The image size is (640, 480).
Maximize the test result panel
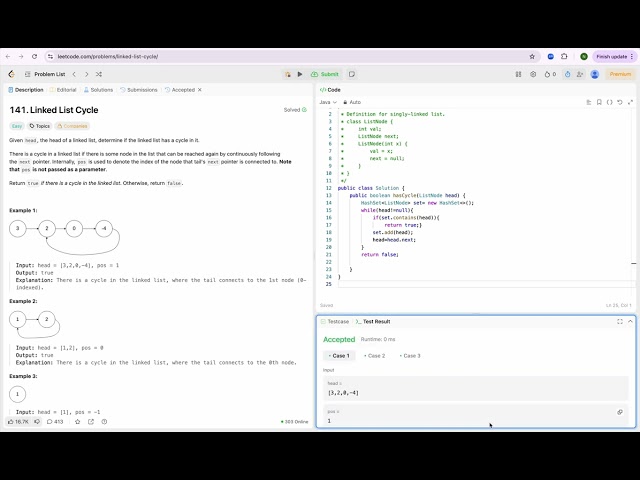point(620,322)
